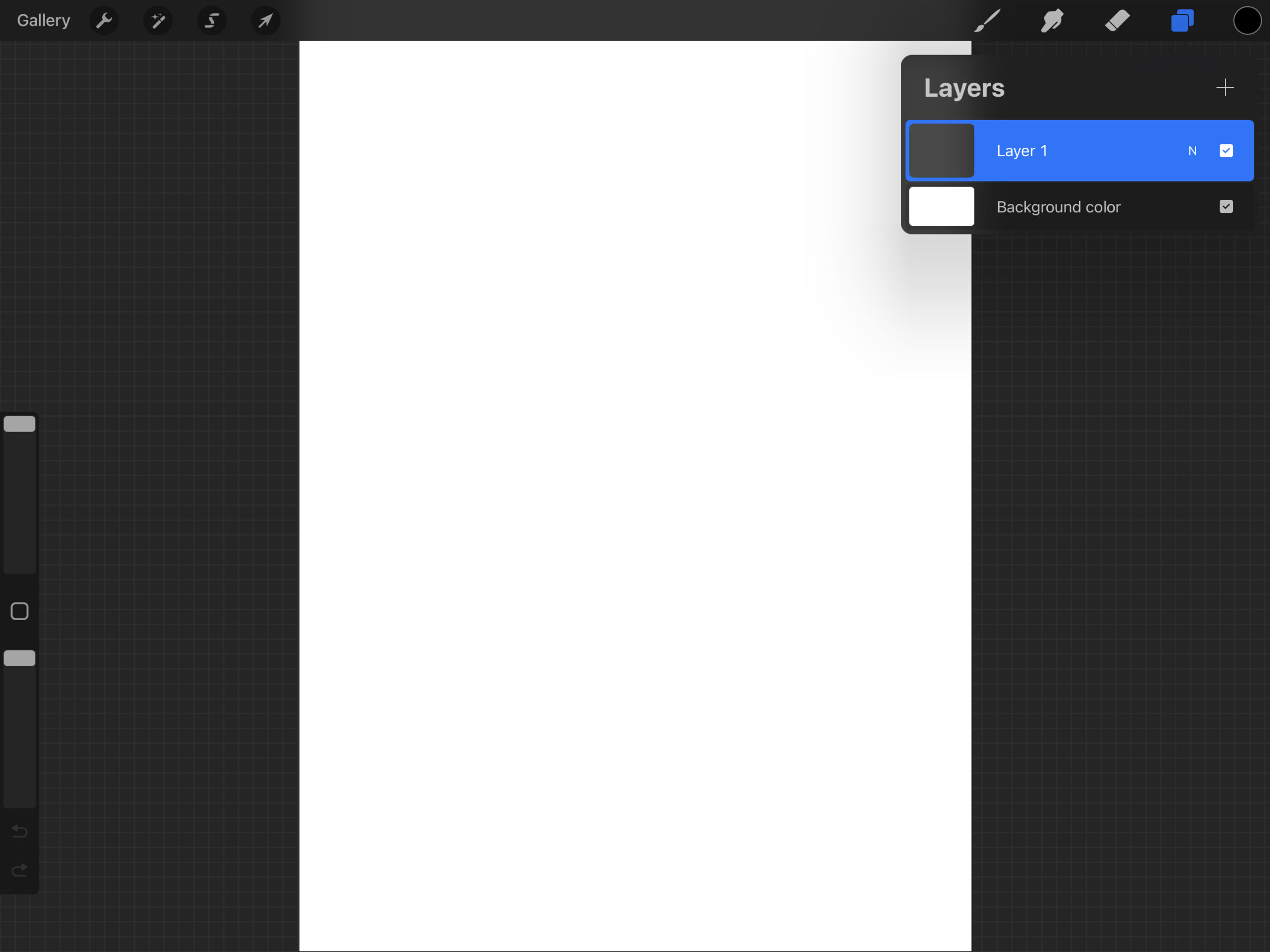
Task: Open blend mode N on Layer 1
Action: click(1192, 150)
